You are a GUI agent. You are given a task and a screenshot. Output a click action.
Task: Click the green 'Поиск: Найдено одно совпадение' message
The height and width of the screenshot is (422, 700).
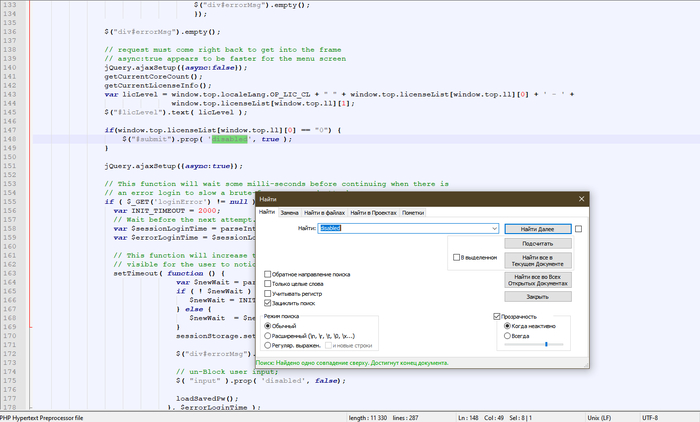click(352, 363)
